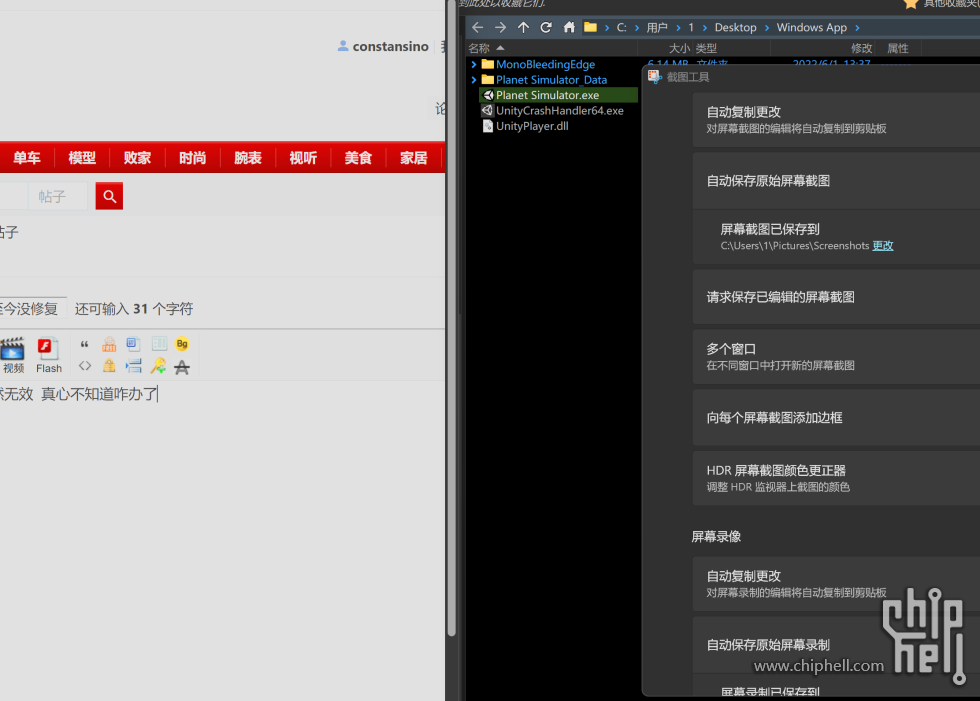
Task: Expand the Planet Simulator_Data folder
Action: coord(472,79)
